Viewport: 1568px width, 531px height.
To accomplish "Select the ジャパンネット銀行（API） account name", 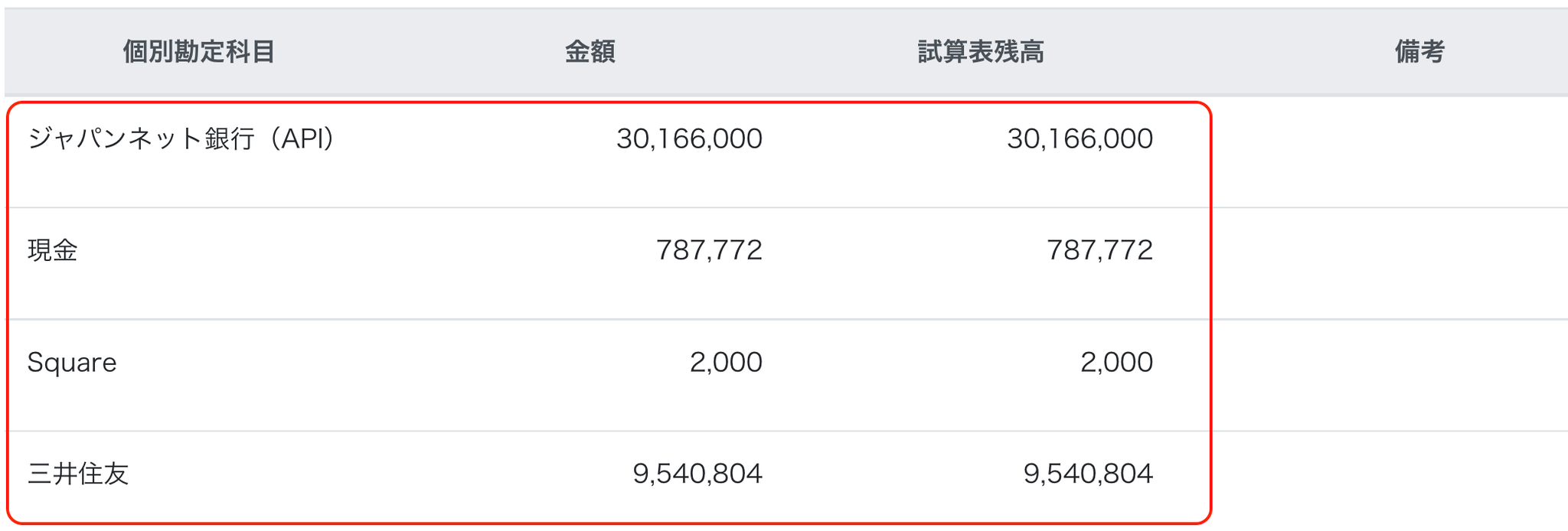I will coord(181,139).
